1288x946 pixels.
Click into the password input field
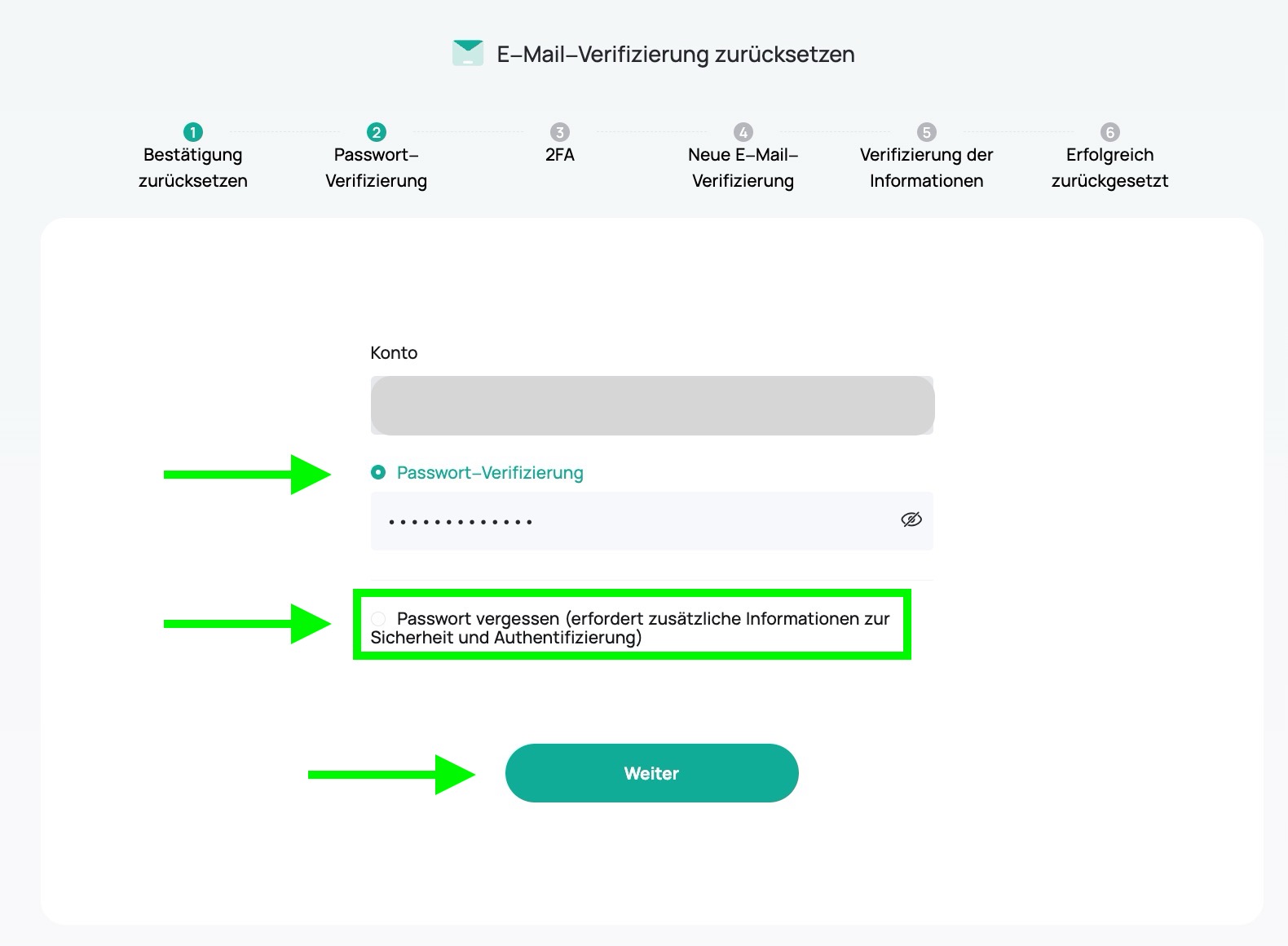point(628,521)
